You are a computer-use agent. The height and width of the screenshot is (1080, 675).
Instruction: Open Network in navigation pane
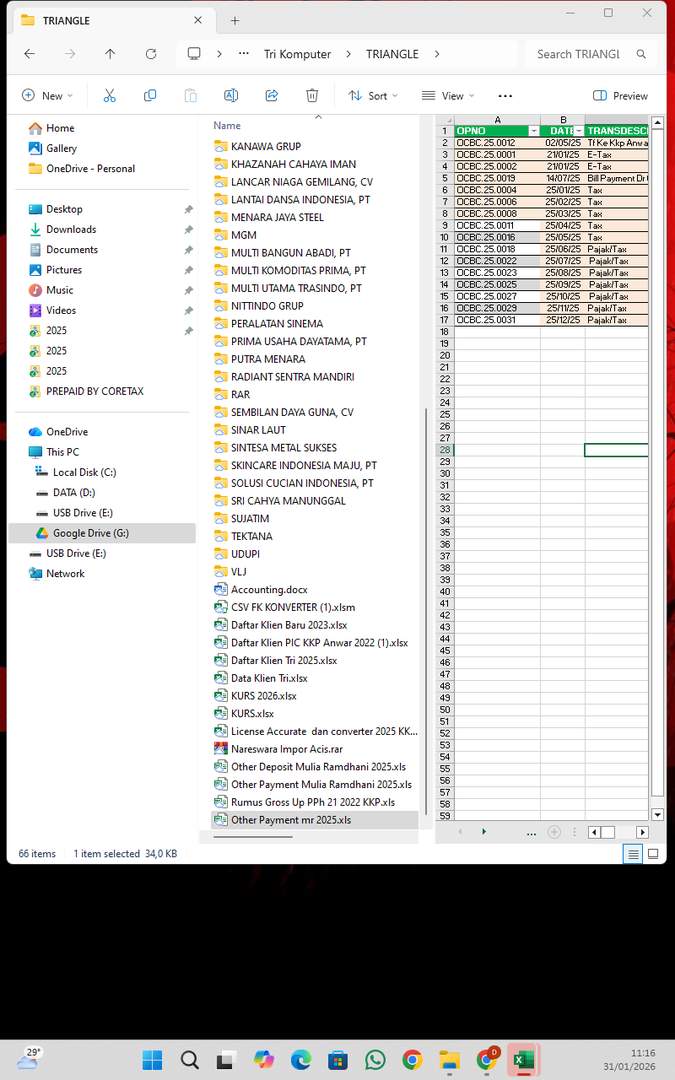65,574
